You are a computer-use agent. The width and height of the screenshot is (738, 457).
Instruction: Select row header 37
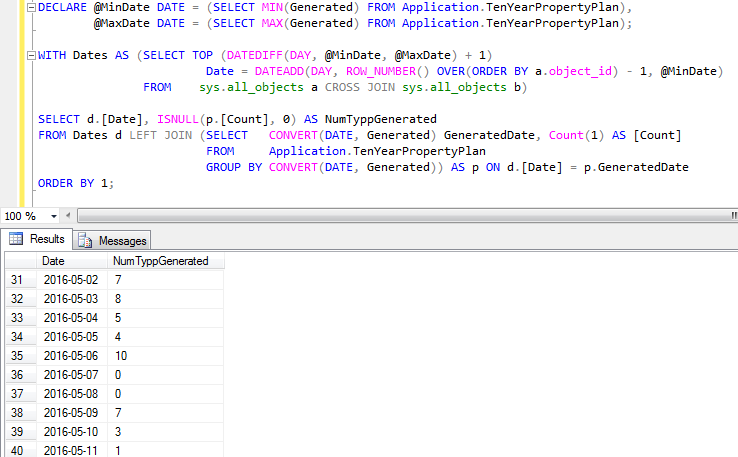(x=21, y=393)
